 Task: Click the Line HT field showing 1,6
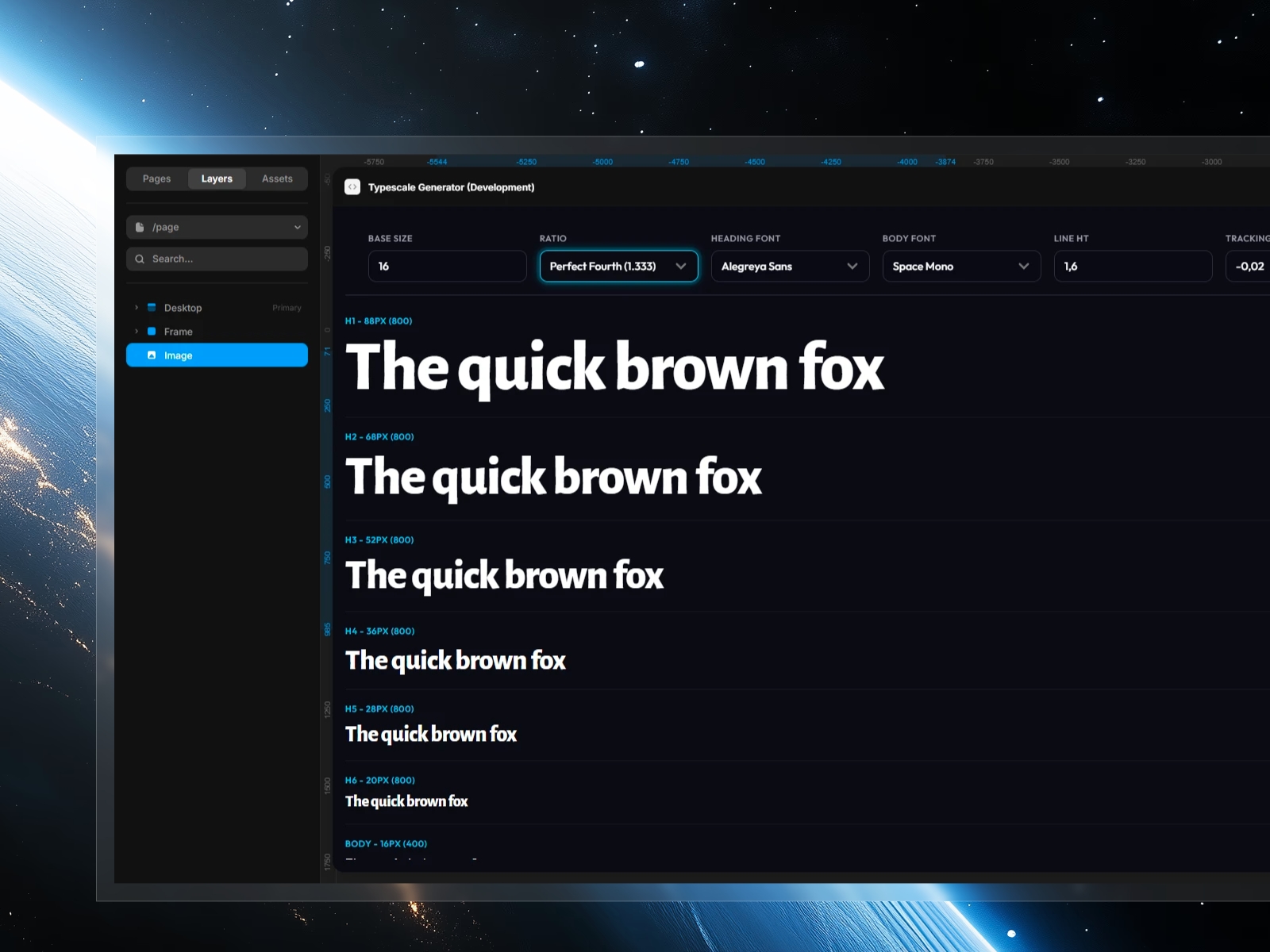1133,266
